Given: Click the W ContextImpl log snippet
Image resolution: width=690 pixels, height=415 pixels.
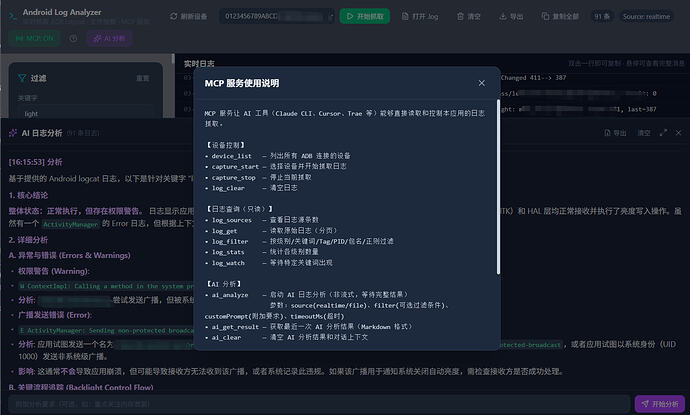Looking at the screenshot, I should (106, 286).
